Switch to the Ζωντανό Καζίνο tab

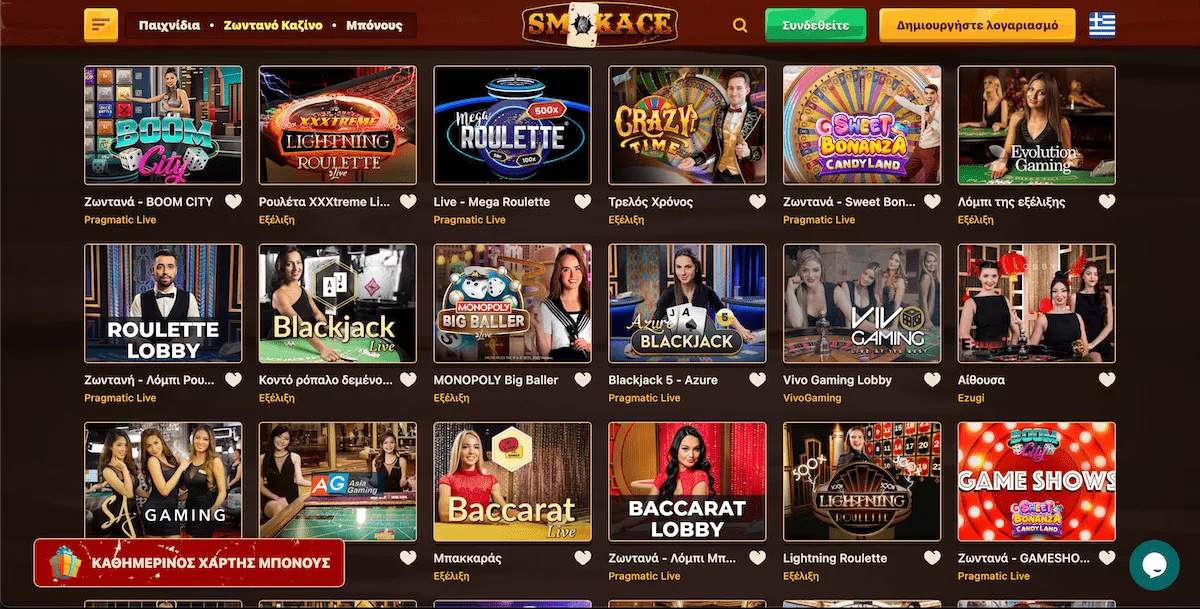click(273, 25)
